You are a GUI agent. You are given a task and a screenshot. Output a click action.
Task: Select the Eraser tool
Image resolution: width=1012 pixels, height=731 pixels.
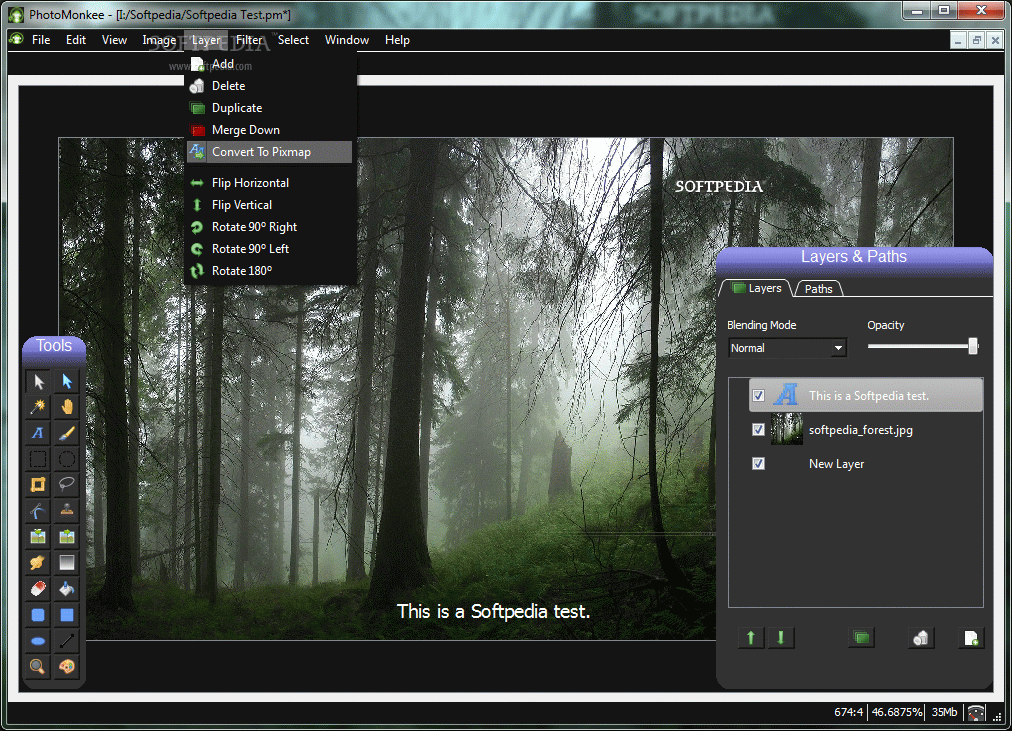[38, 588]
